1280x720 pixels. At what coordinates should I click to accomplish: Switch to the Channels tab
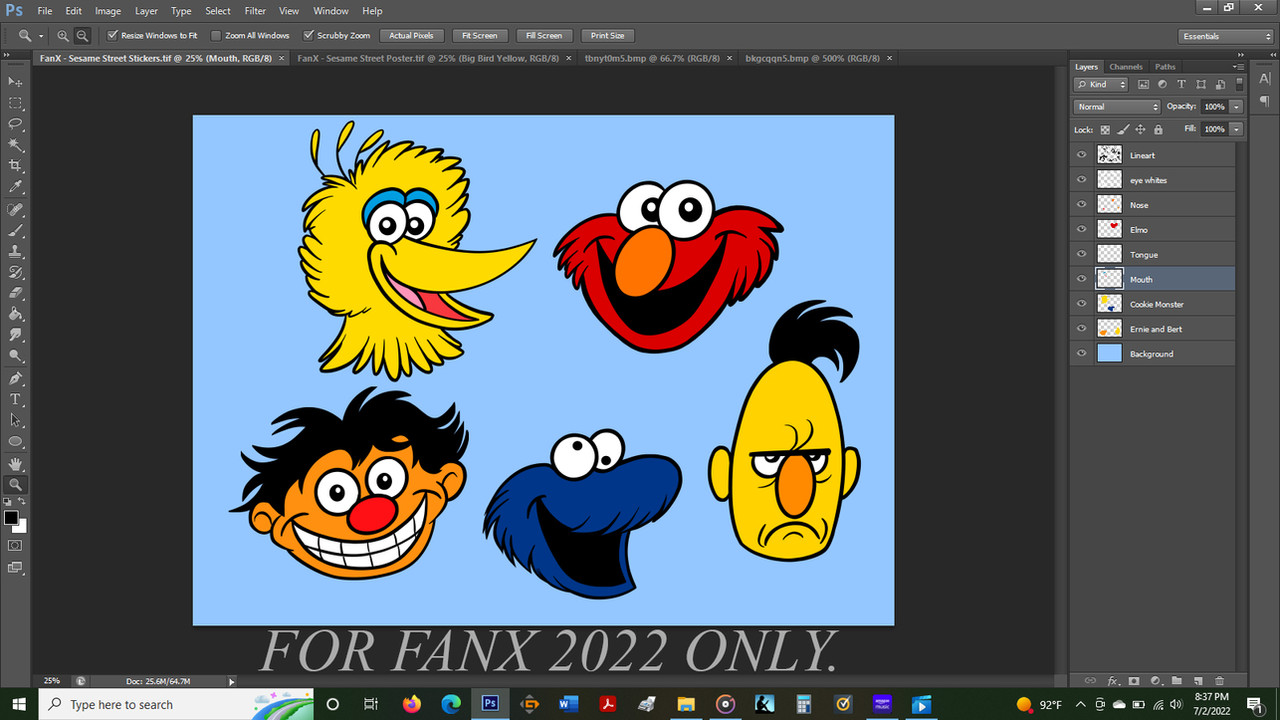(x=1126, y=67)
